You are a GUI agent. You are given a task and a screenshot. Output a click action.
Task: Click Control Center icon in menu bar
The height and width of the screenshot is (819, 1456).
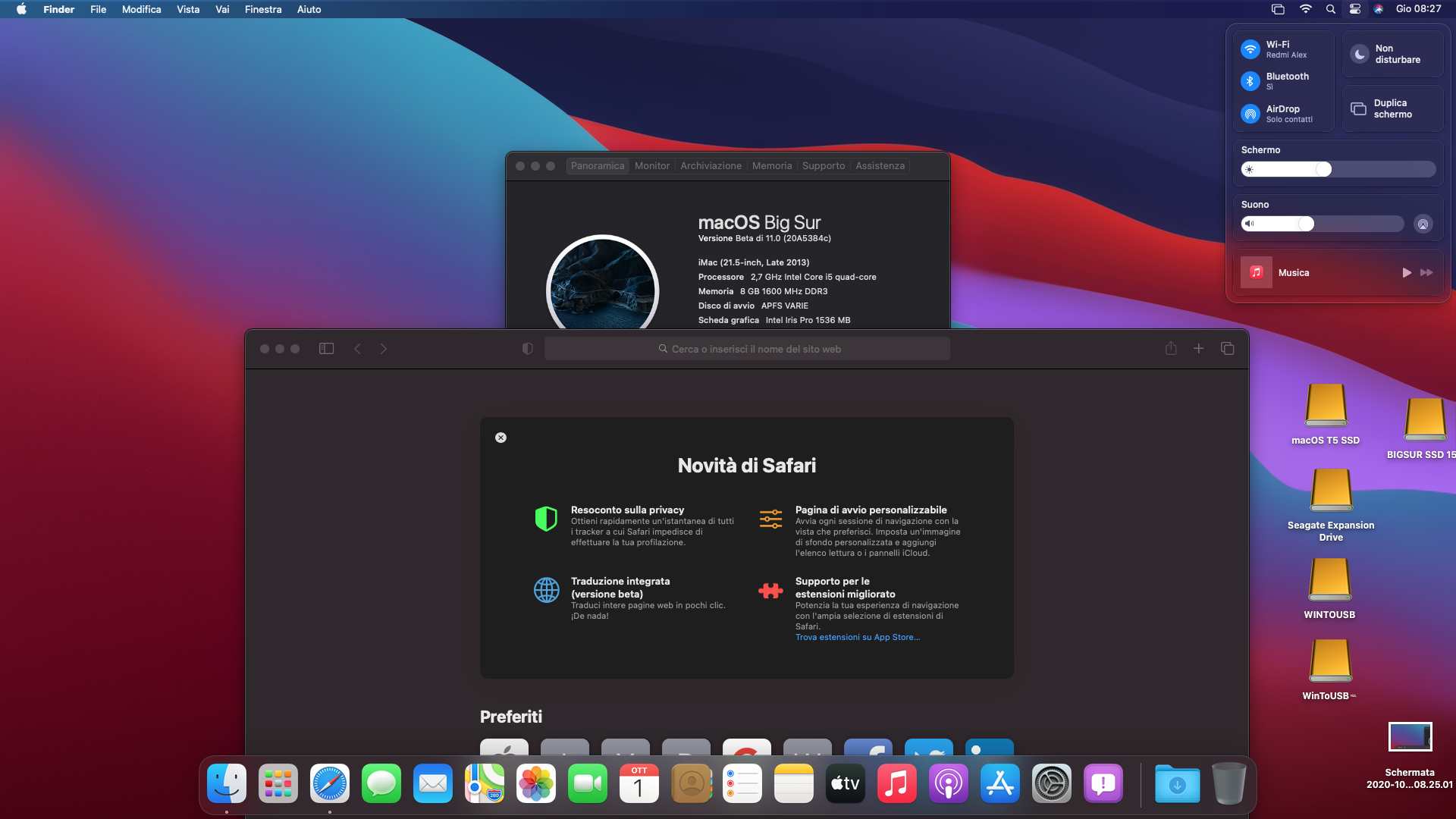pyautogui.click(x=1355, y=9)
